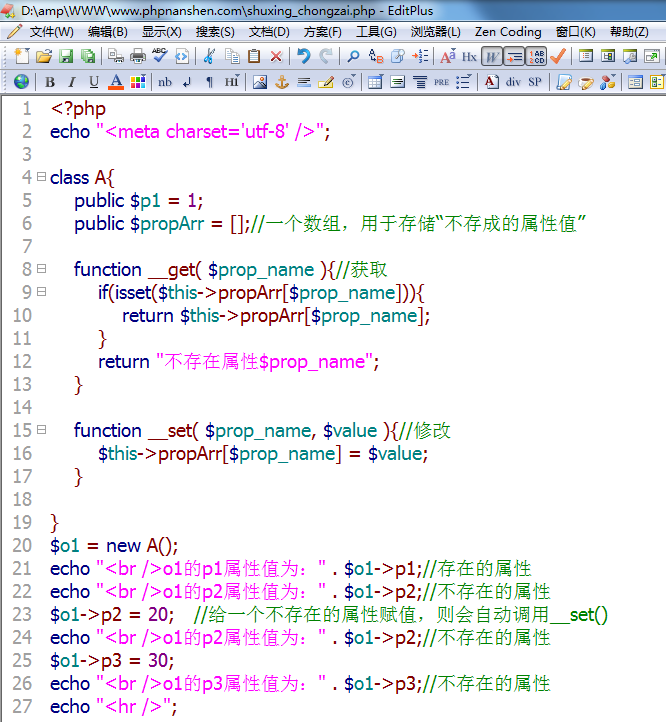Open Find with magnifier icon
The height and width of the screenshot is (722, 666).
click(x=353, y=56)
